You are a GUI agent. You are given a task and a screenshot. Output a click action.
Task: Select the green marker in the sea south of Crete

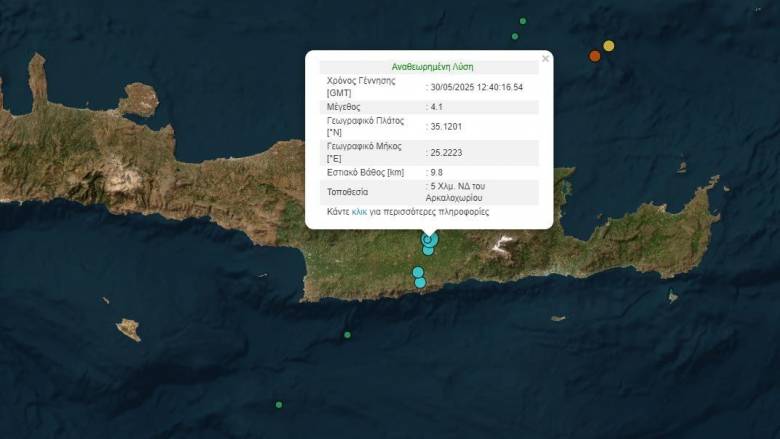[347, 334]
